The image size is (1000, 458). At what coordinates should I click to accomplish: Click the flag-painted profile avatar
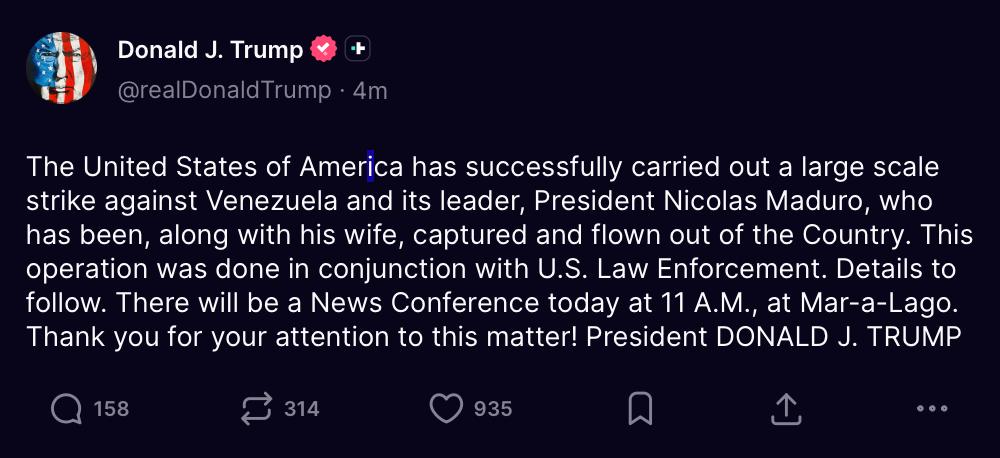61,67
